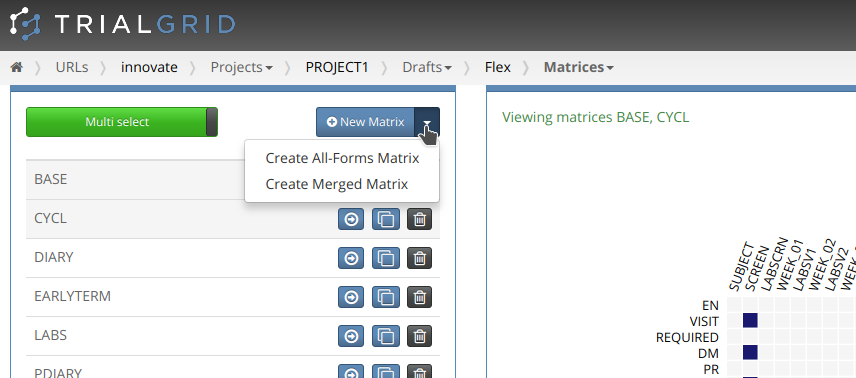This screenshot has width=856, height=378.
Task: Delete the EARLYTERM matrix
Action: 419,297
